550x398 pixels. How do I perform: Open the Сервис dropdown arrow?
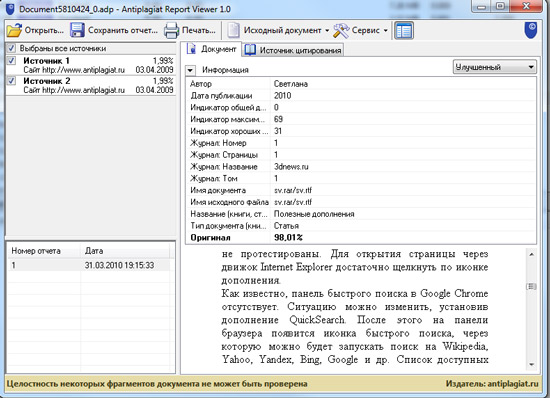click(385, 31)
